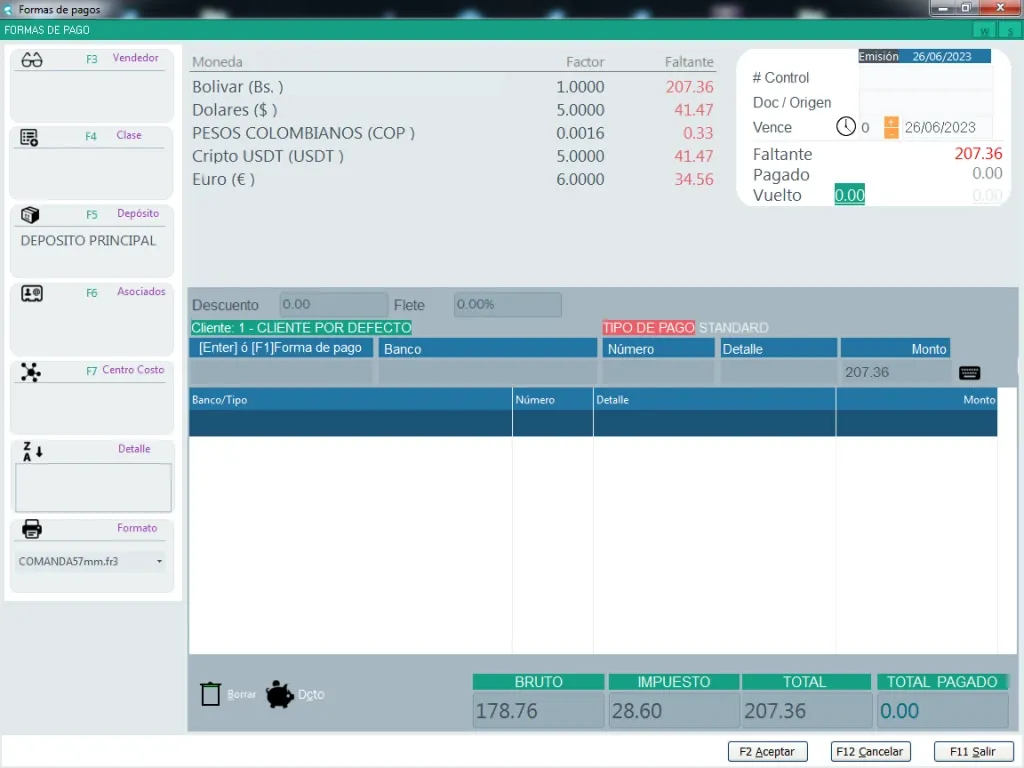Click the Borrar trash can icon
The height and width of the screenshot is (768, 1024).
[x=210, y=694]
